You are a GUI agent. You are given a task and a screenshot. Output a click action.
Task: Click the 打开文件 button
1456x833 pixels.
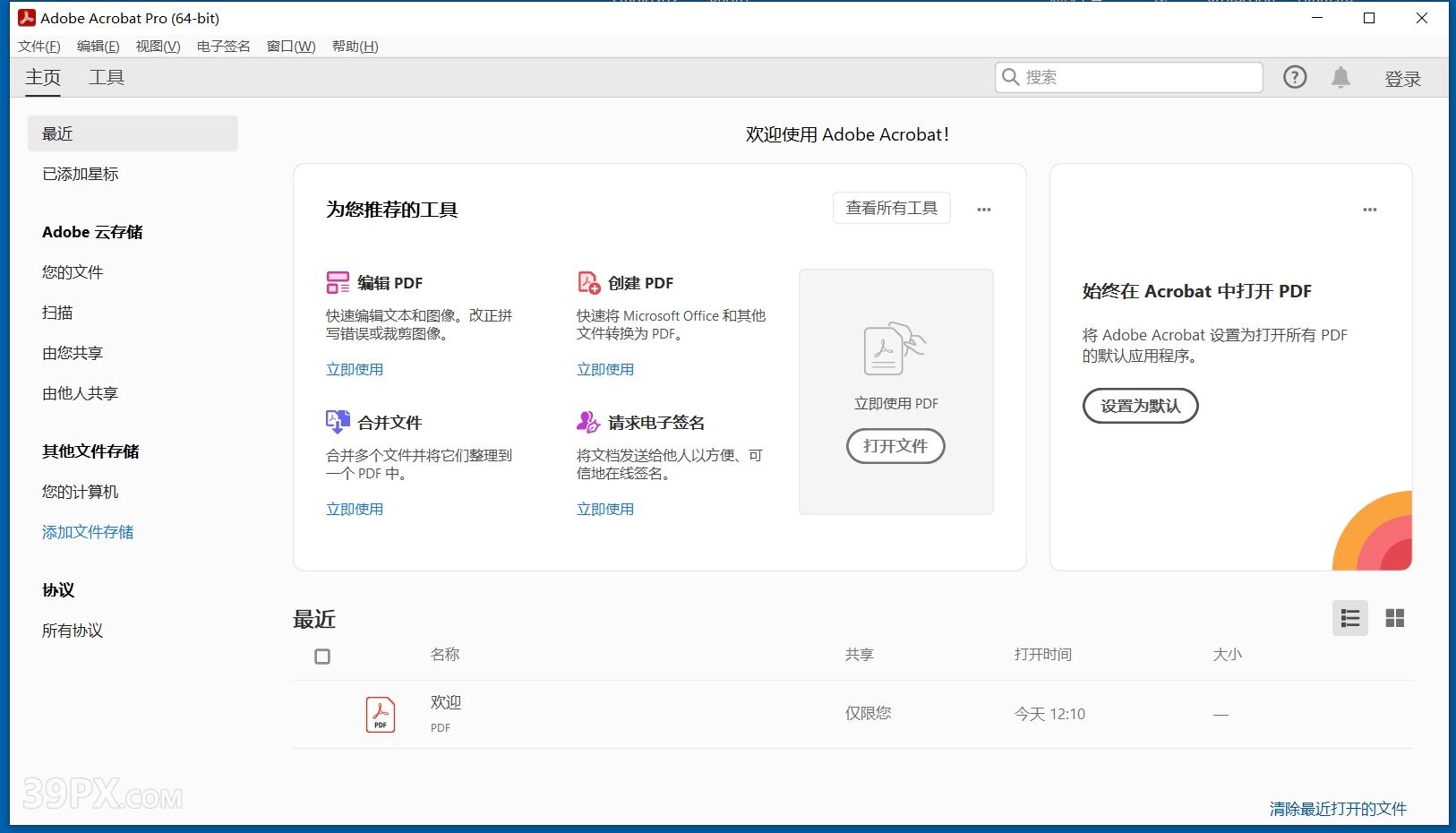895,446
